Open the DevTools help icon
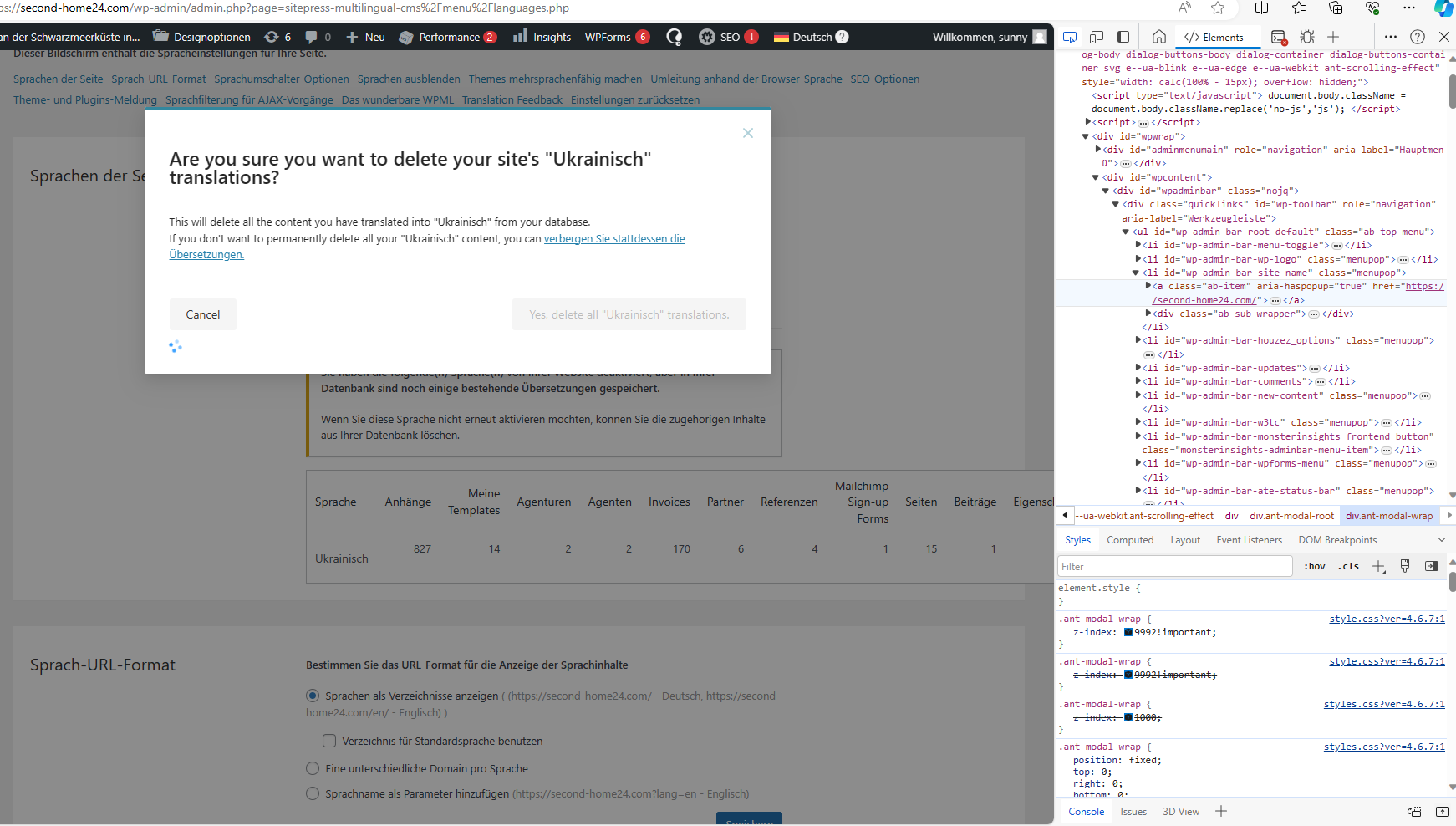Screen dimensions: 1456x826 click(1418, 37)
